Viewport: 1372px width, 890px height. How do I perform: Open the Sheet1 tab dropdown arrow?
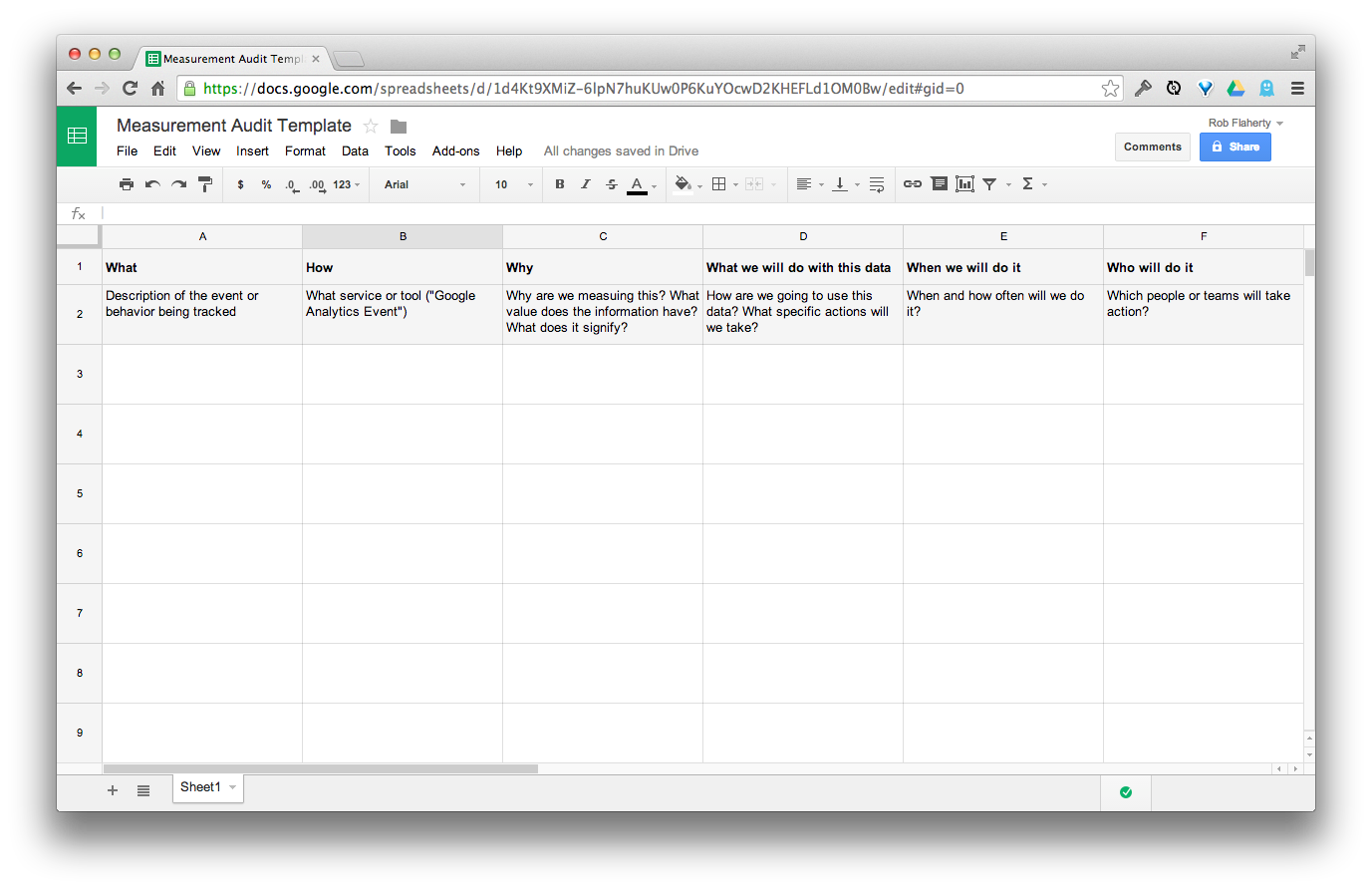click(x=233, y=787)
